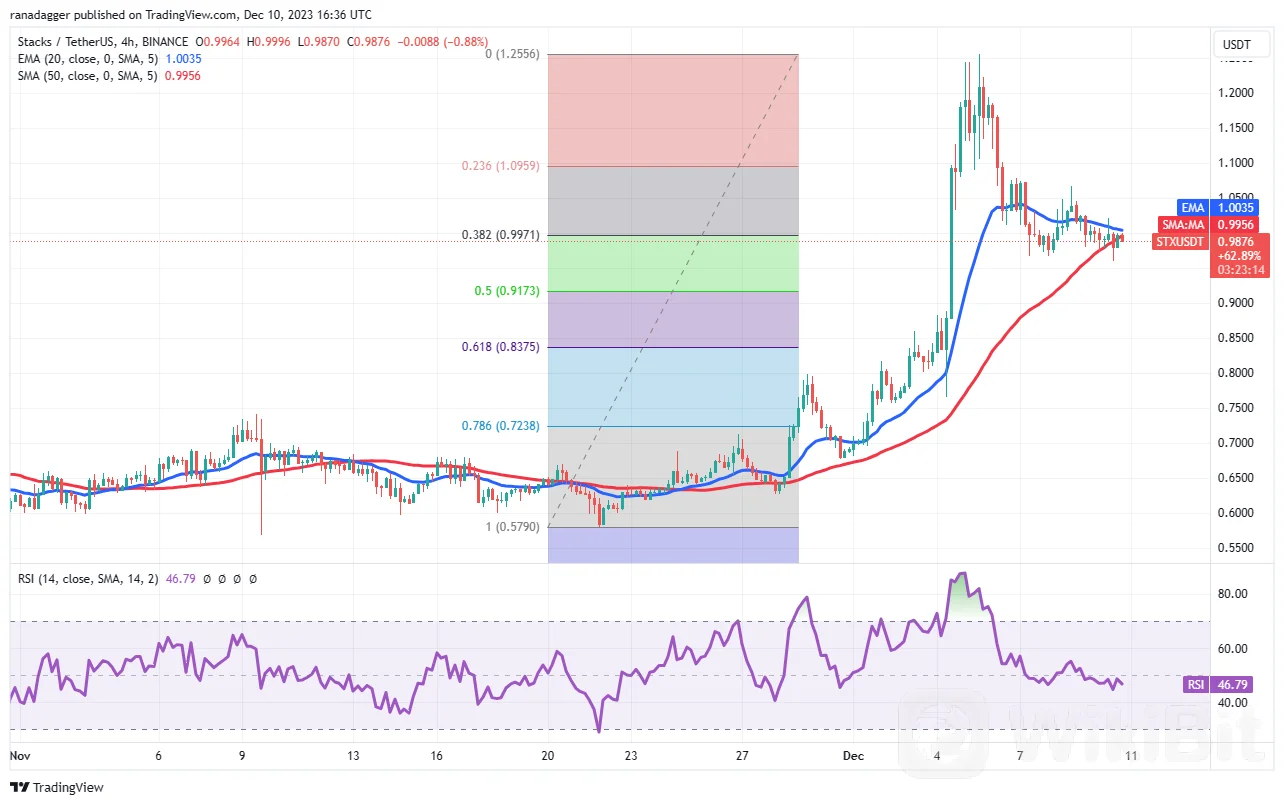1284x805 pixels.
Task: Click the 20 date on time axis
Action: coord(547,757)
